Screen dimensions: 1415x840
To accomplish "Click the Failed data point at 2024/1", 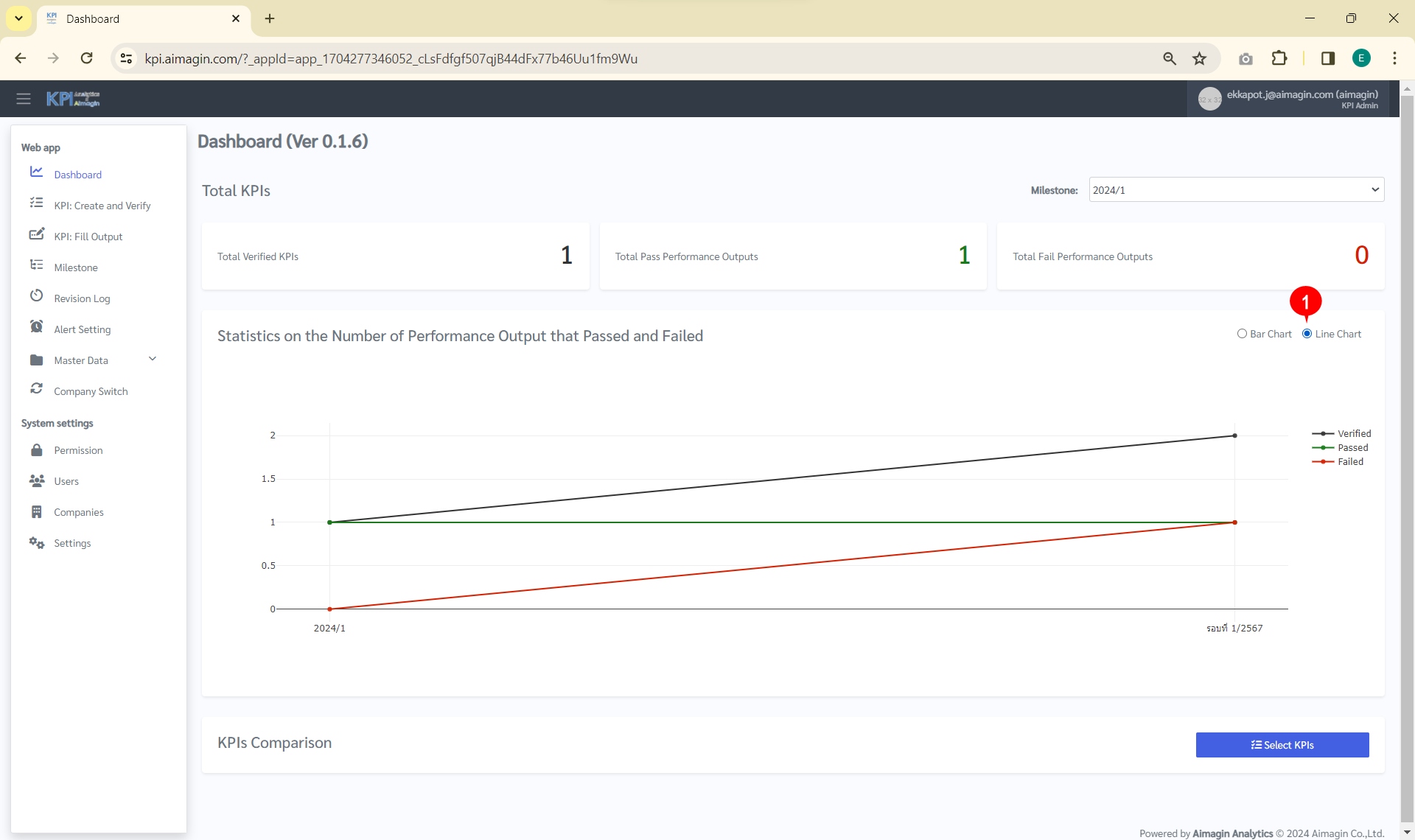I will click(x=329, y=609).
